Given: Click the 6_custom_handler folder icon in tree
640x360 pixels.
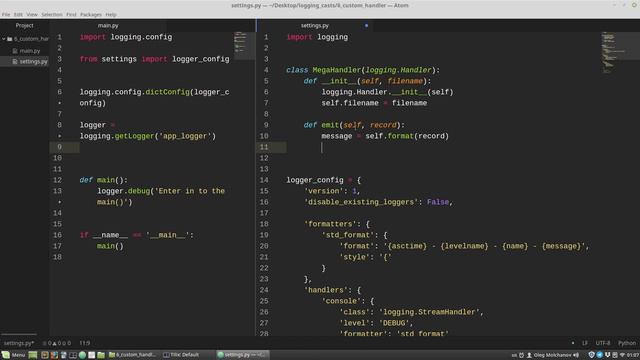Looking at the screenshot, I should [9, 39].
